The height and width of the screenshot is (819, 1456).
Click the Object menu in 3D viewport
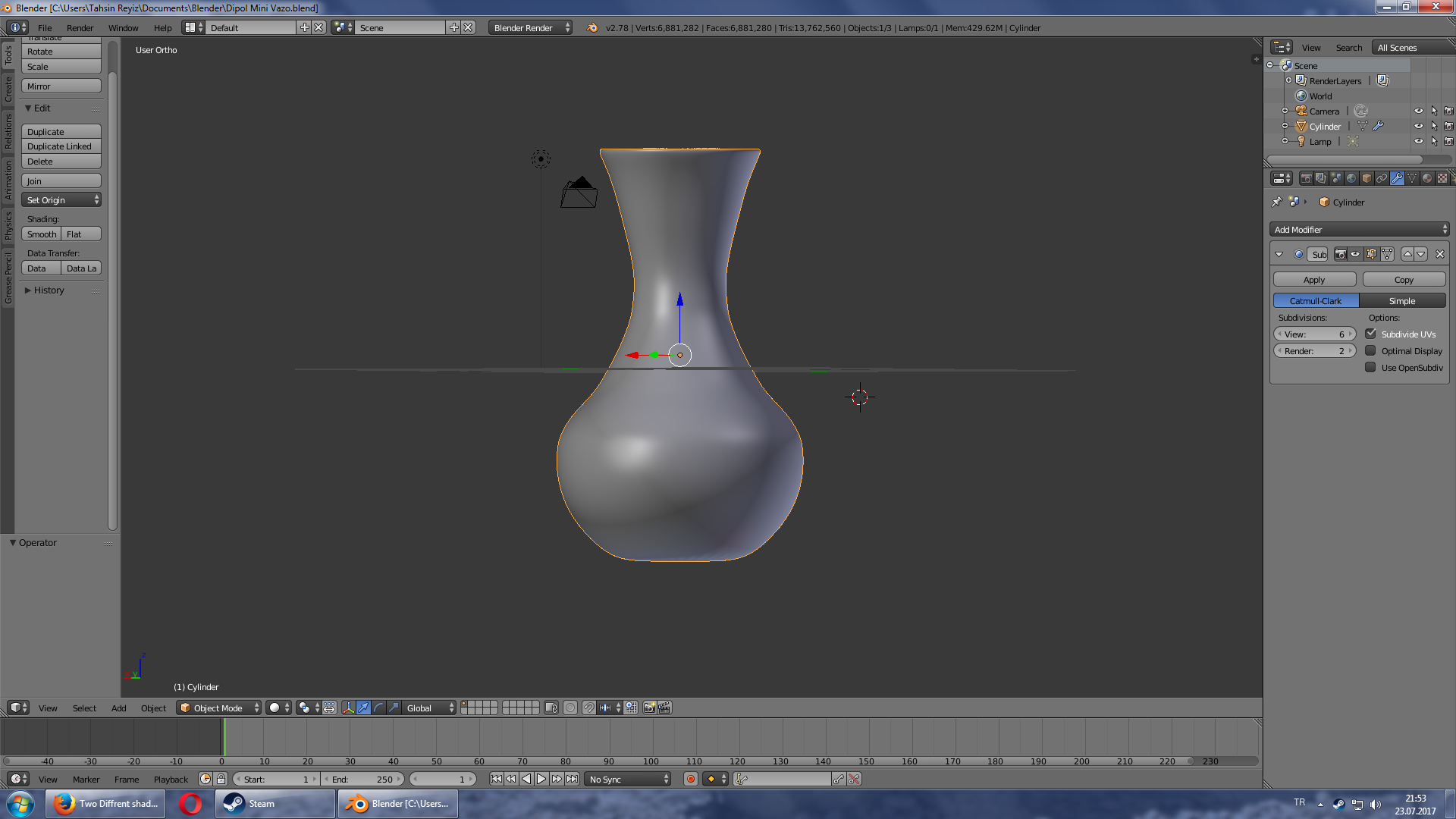click(153, 708)
